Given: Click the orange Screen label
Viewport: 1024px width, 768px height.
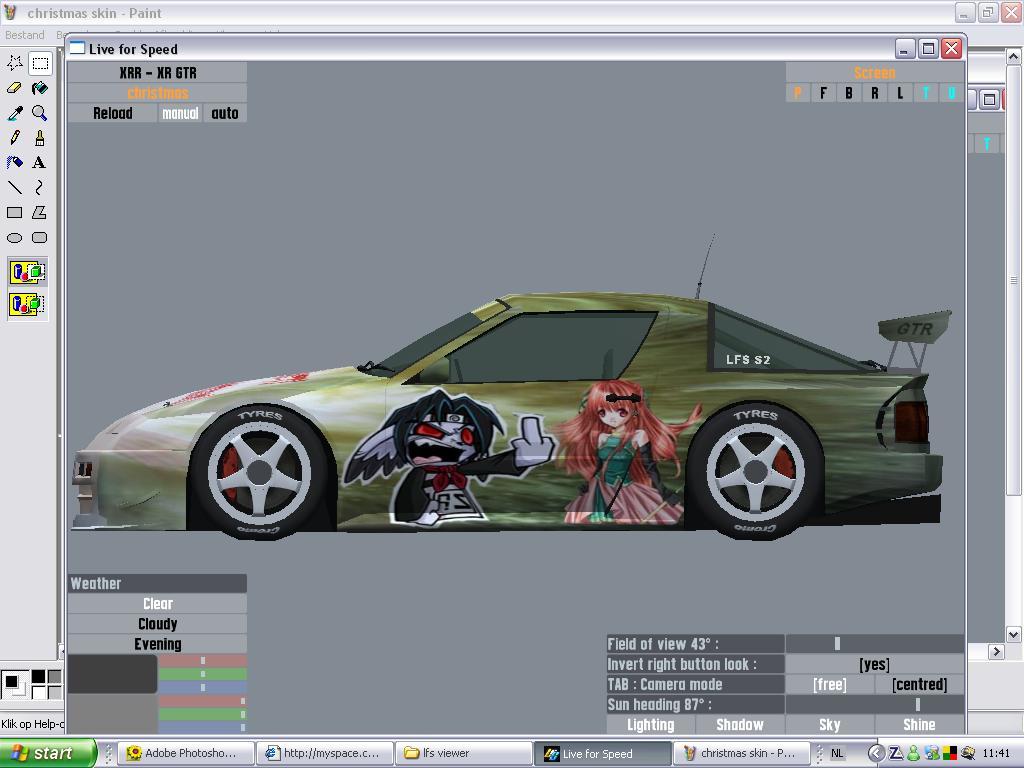Looking at the screenshot, I should pos(874,72).
